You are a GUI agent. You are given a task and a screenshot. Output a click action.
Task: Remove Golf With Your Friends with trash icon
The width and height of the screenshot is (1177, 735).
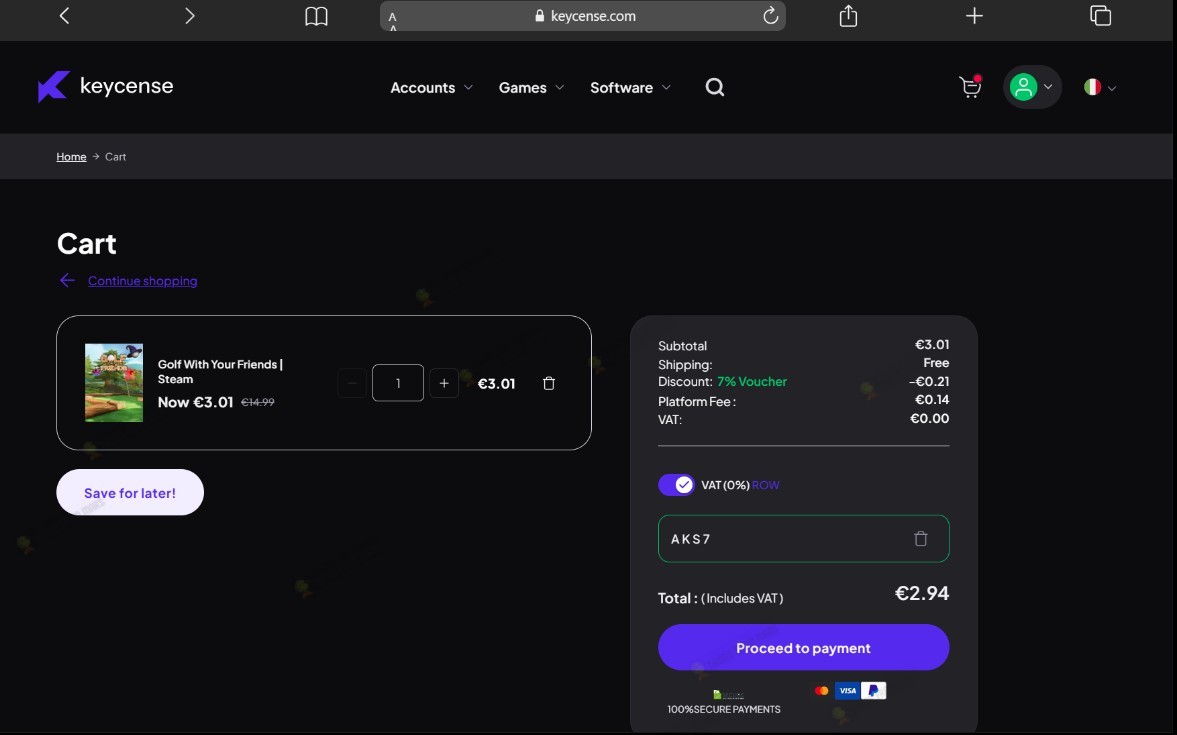point(549,384)
